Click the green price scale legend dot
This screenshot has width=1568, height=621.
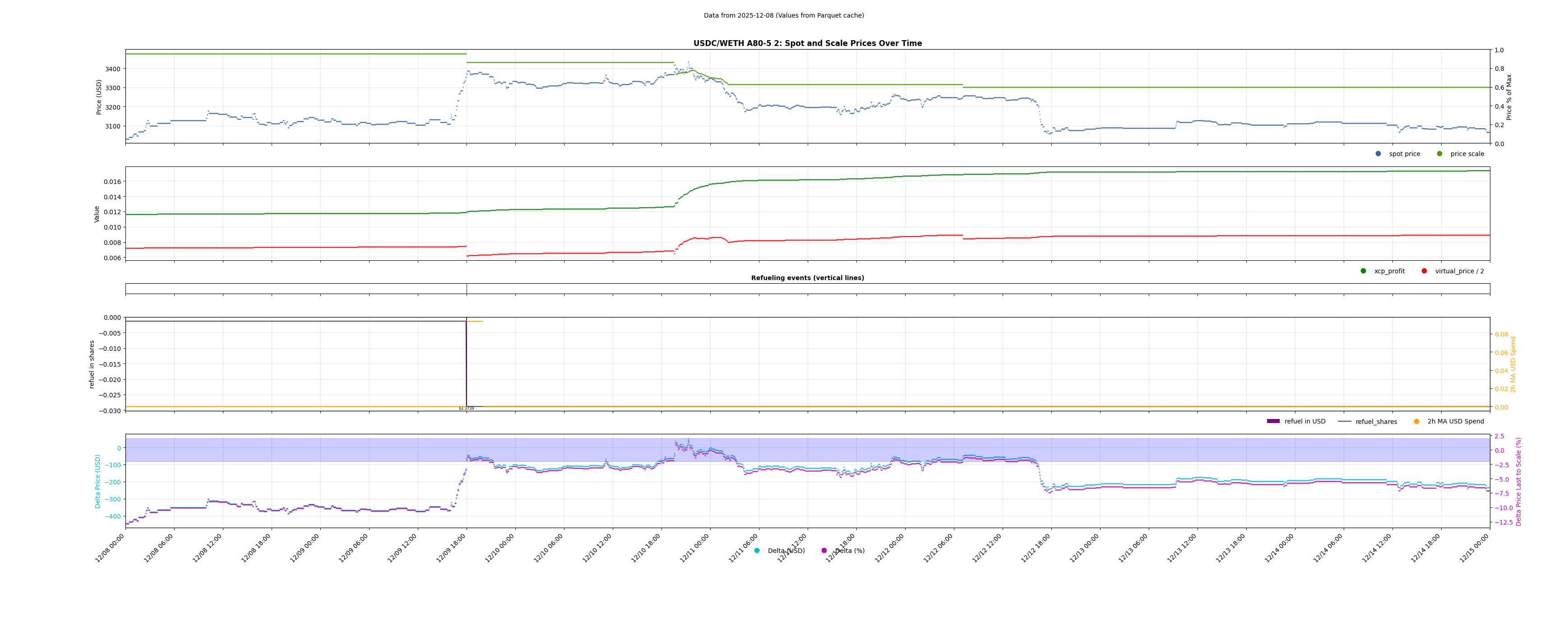point(1439,154)
